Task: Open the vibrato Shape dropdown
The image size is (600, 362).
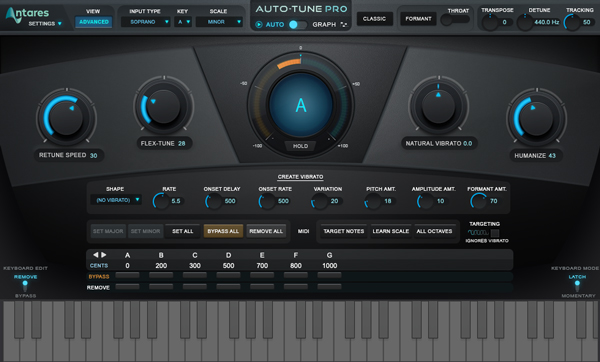Action: point(116,200)
